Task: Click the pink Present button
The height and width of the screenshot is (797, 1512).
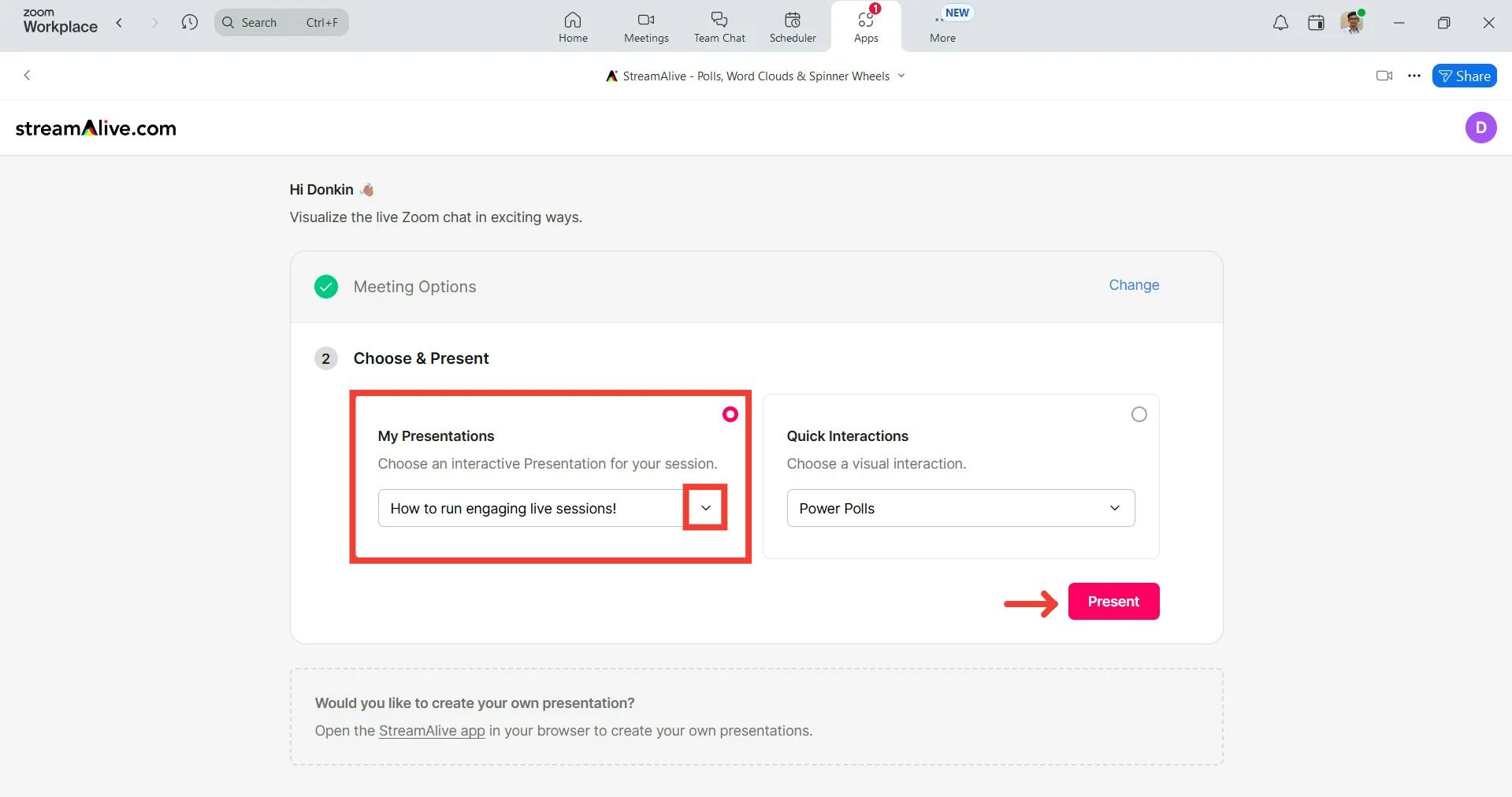Action: pyautogui.click(x=1113, y=601)
